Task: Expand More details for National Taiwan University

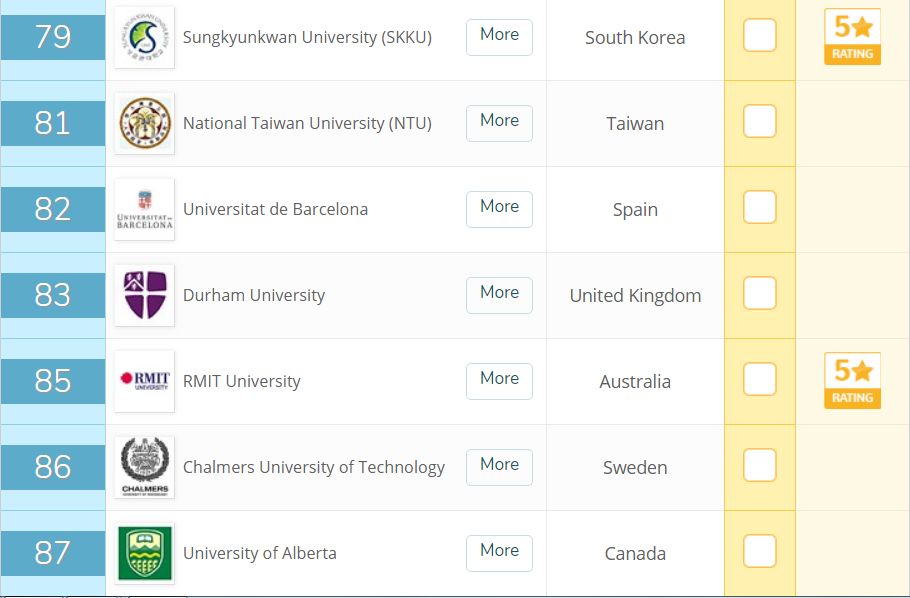Action: [499, 123]
